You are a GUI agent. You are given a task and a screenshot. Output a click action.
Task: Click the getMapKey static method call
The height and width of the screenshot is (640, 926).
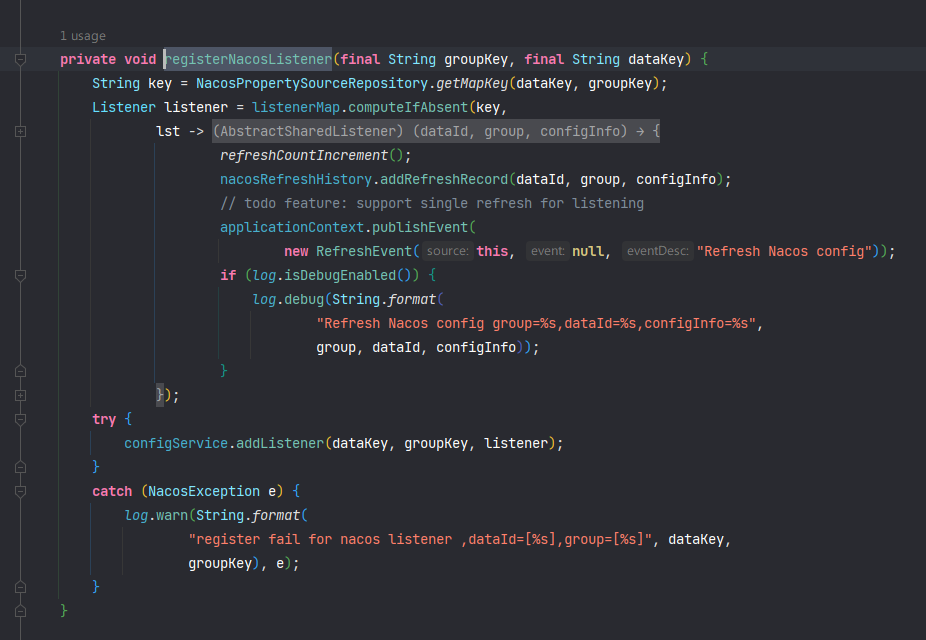(472, 83)
